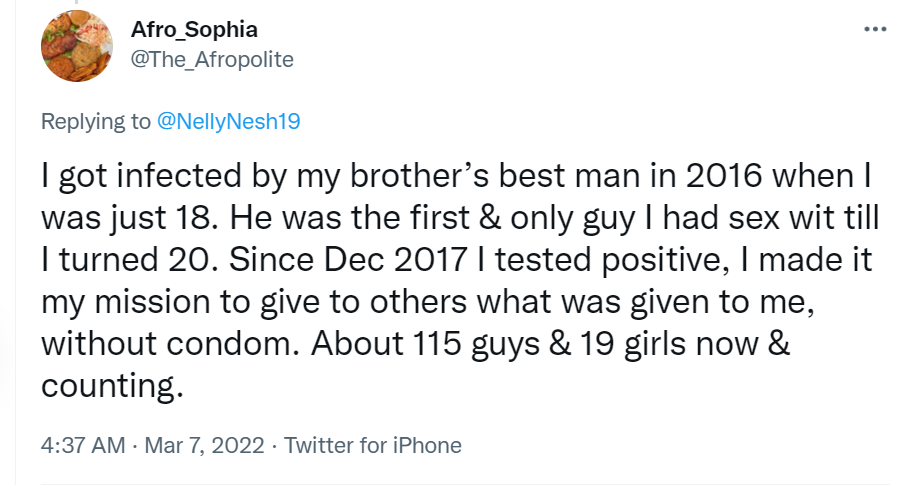Click the '2016' year in the tweet
Viewport: 909px width, 485px height.
[723, 176]
